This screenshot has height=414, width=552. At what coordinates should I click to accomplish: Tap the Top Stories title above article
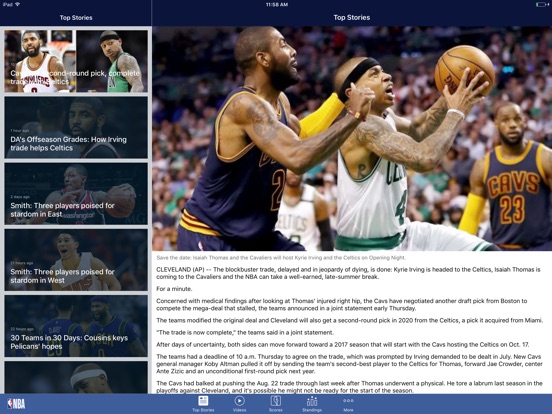point(352,17)
